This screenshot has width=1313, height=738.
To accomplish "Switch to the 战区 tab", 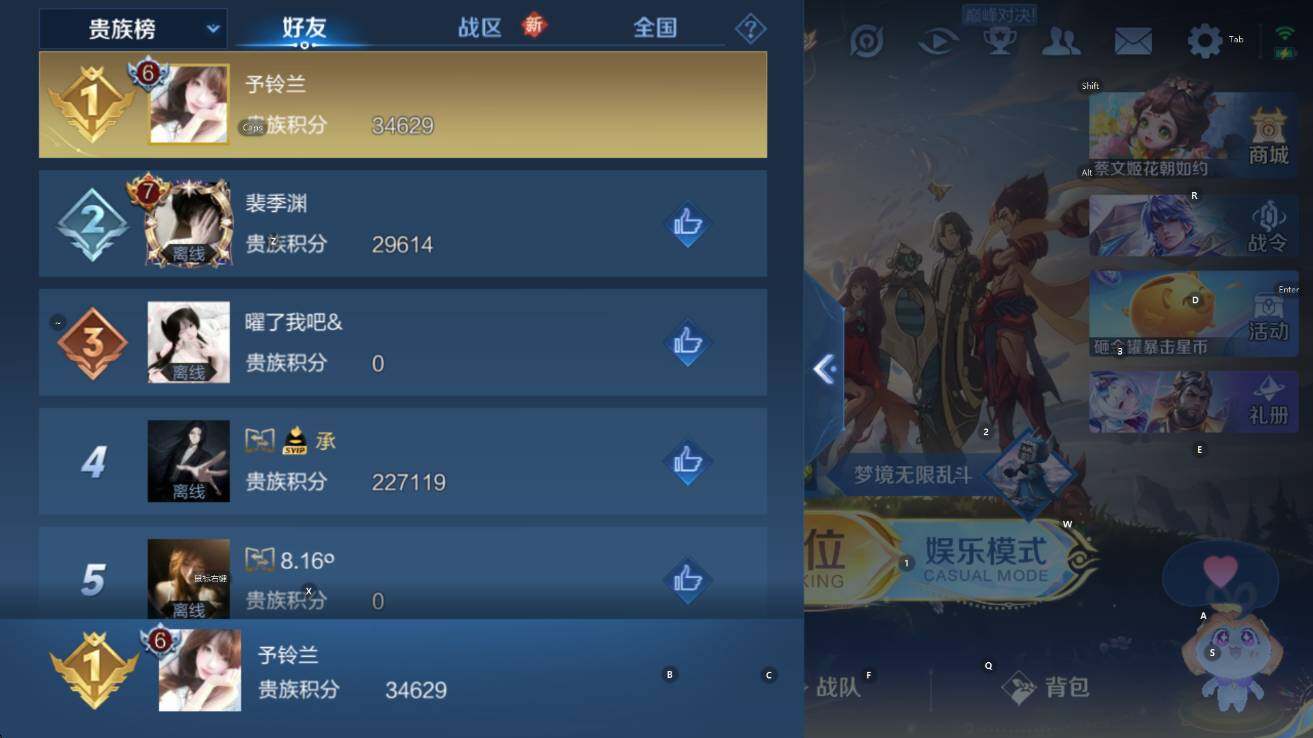I will tap(480, 28).
